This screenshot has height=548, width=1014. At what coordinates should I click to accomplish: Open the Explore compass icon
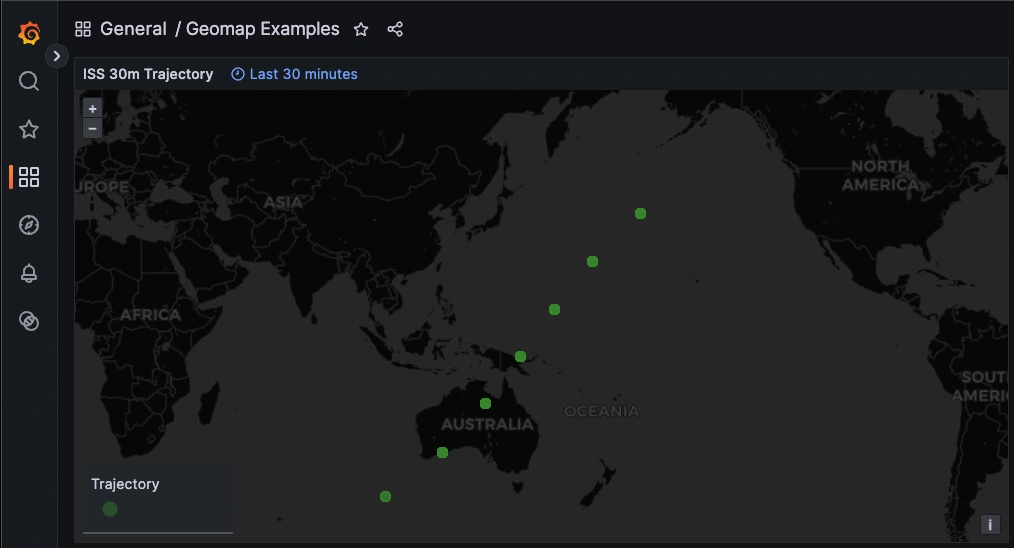coord(29,225)
